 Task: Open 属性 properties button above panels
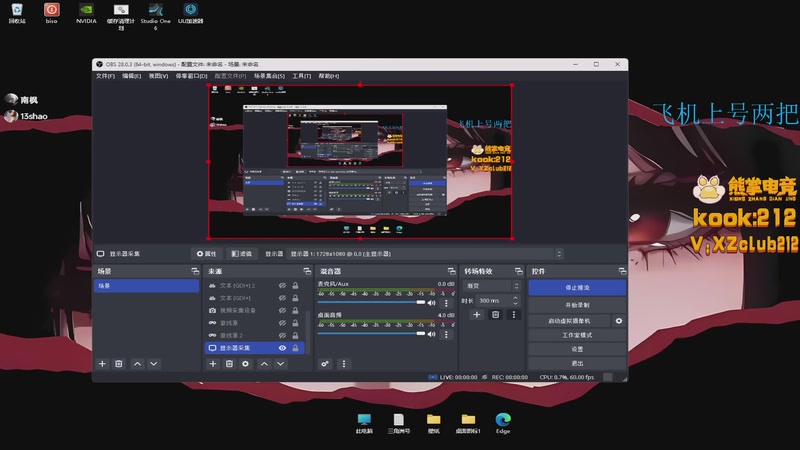pos(206,254)
